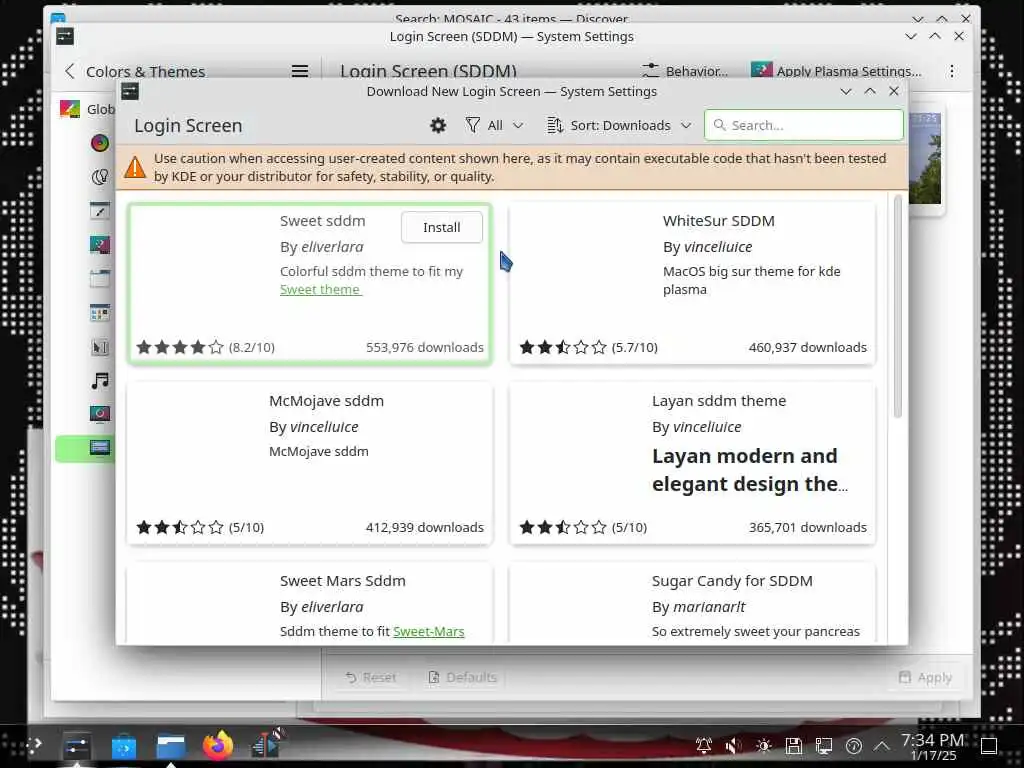This screenshot has width=1024, height=768.
Task: Open the Sort: Downloads dropdown
Action: [x=619, y=125]
